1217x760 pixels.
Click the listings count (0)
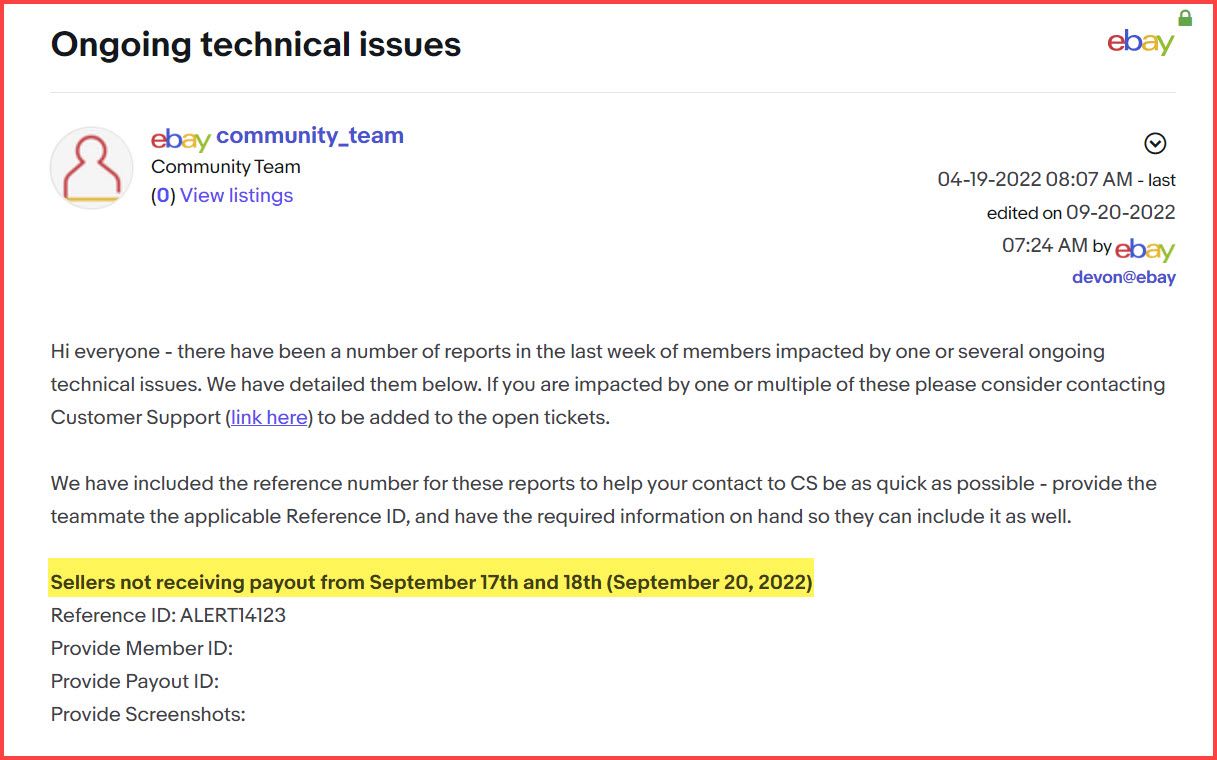point(163,195)
